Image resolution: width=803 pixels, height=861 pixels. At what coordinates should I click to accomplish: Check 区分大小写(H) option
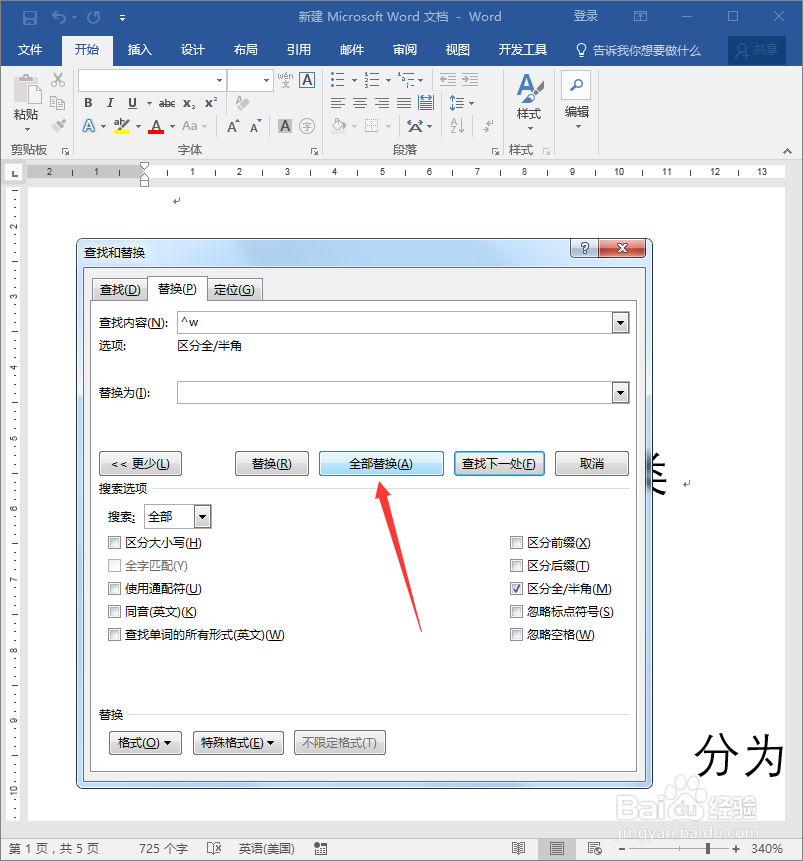[114, 543]
